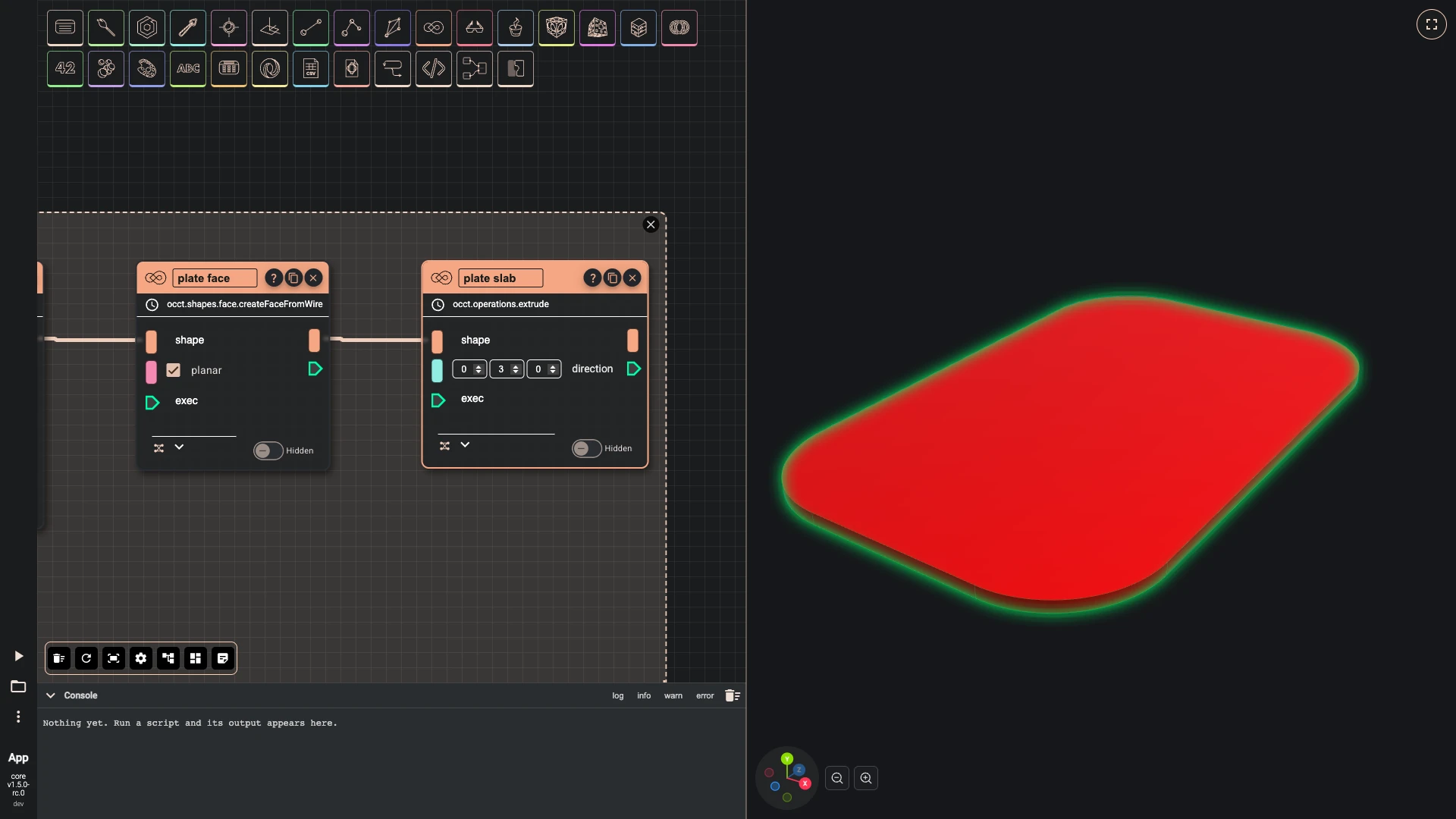Screen dimensions: 1456x819
Task: Duplicate the plate slab node
Action: coord(613,278)
